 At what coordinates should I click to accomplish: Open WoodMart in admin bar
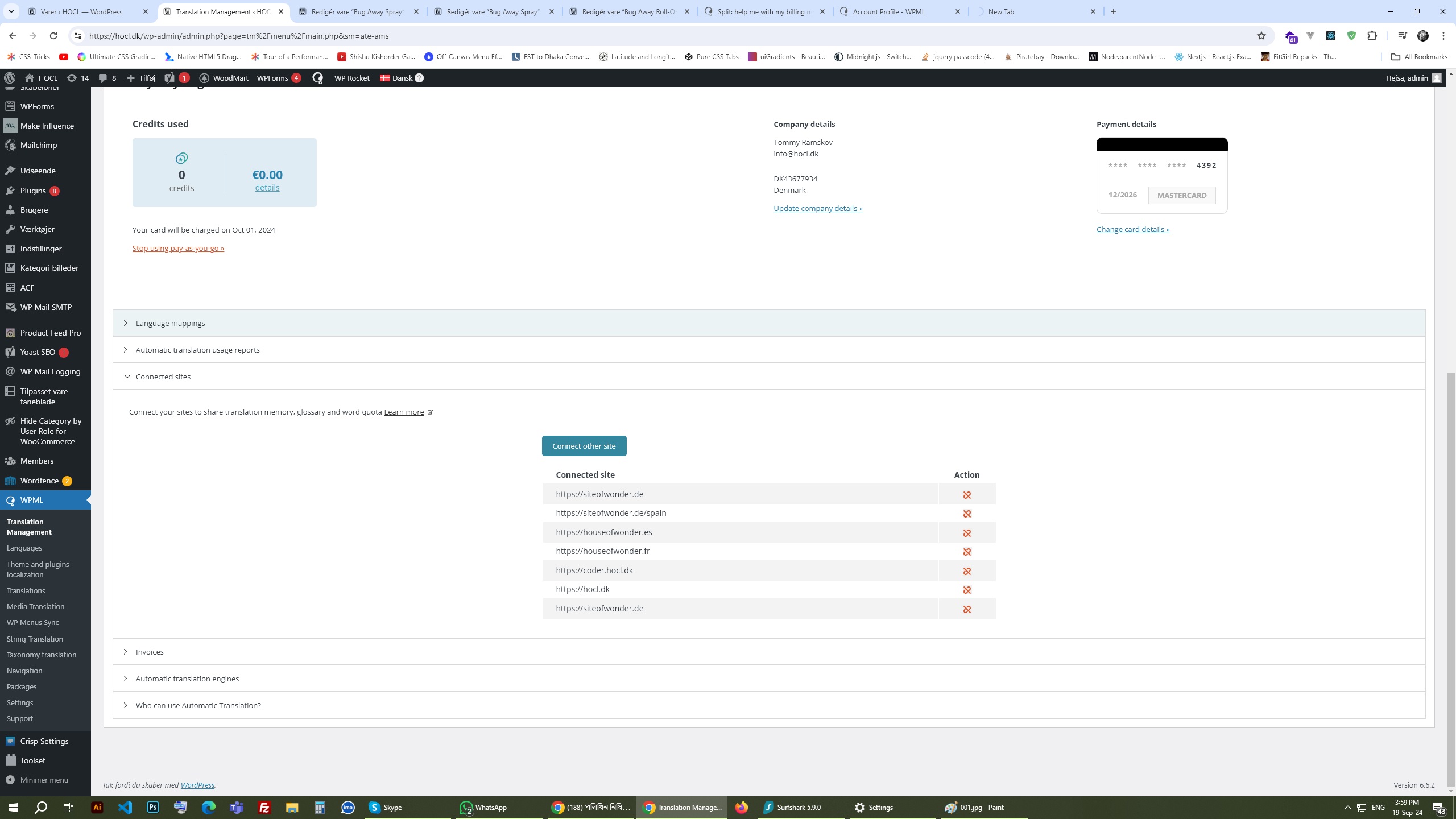(x=224, y=78)
